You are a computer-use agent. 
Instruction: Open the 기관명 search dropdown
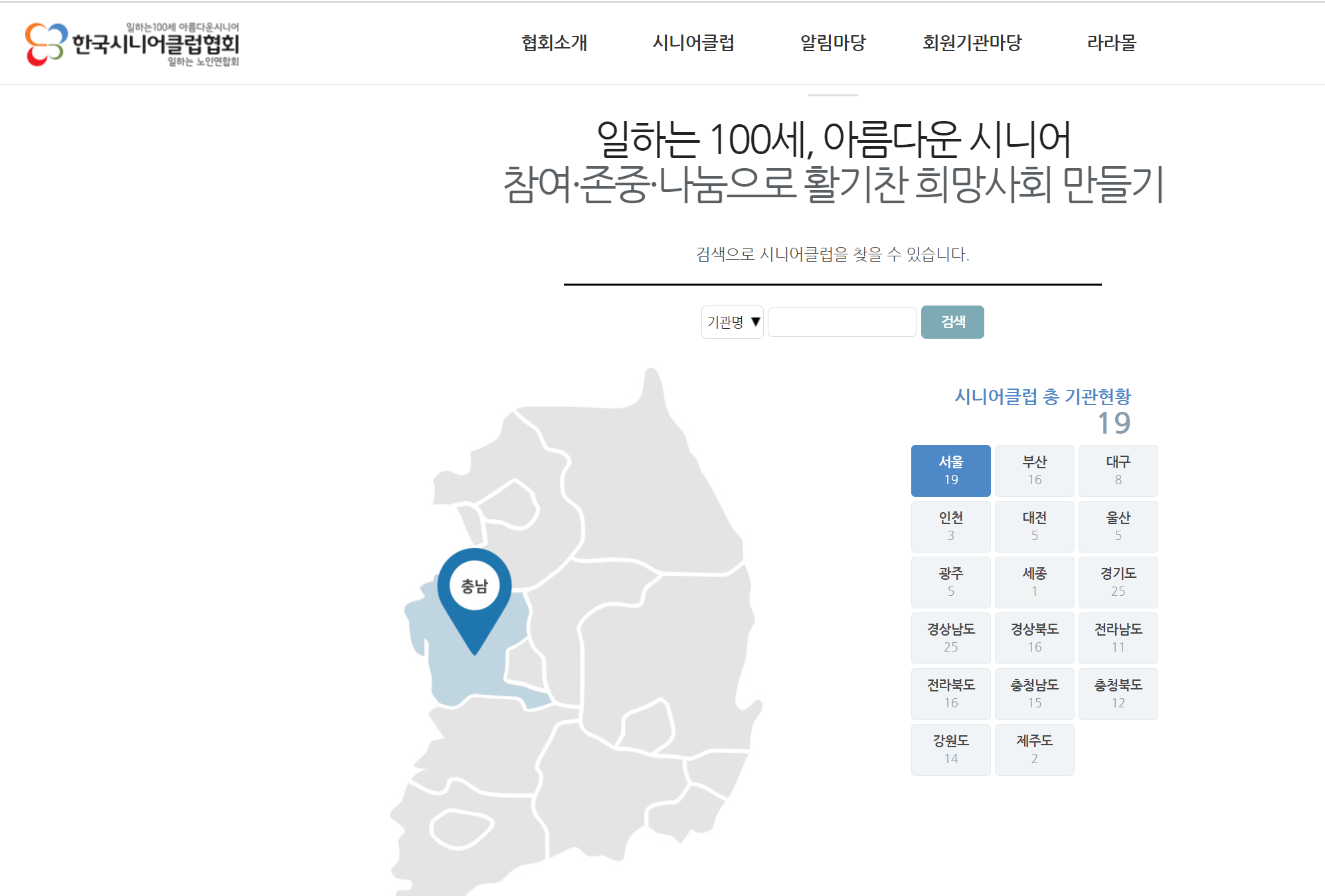(x=732, y=322)
